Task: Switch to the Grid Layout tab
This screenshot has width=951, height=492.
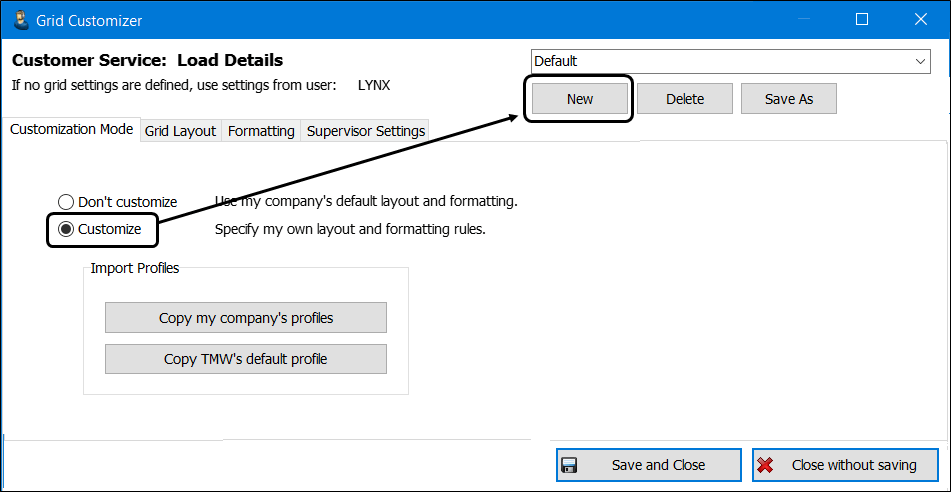Action: click(x=180, y=131)
